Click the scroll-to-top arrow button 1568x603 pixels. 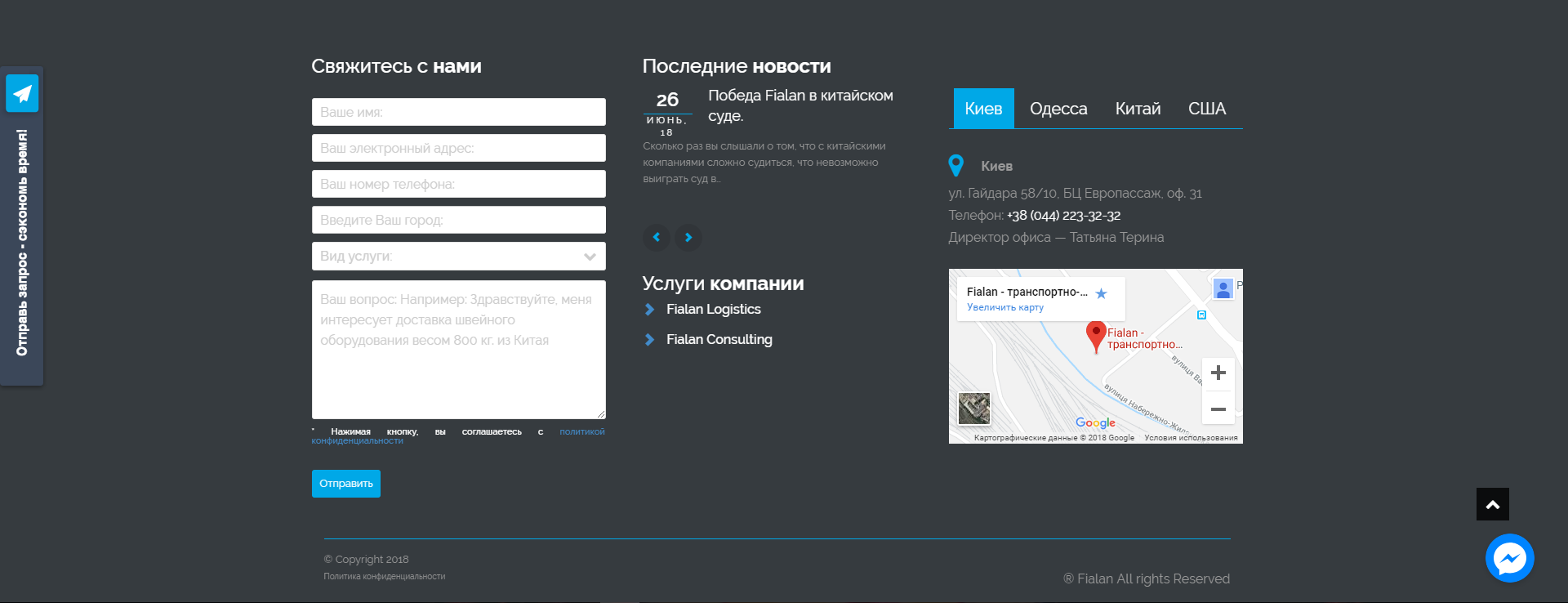coord(1492,504)
